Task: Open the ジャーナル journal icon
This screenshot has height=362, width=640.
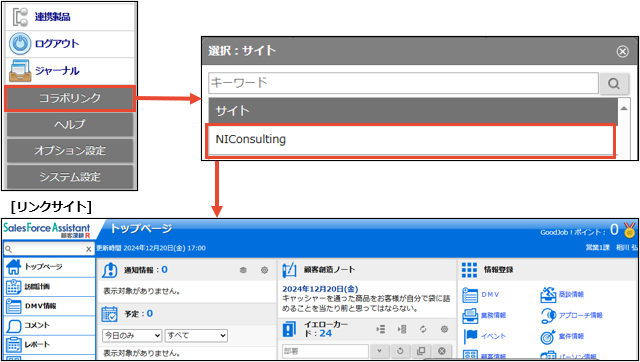Action: click(x=20, y=71)
